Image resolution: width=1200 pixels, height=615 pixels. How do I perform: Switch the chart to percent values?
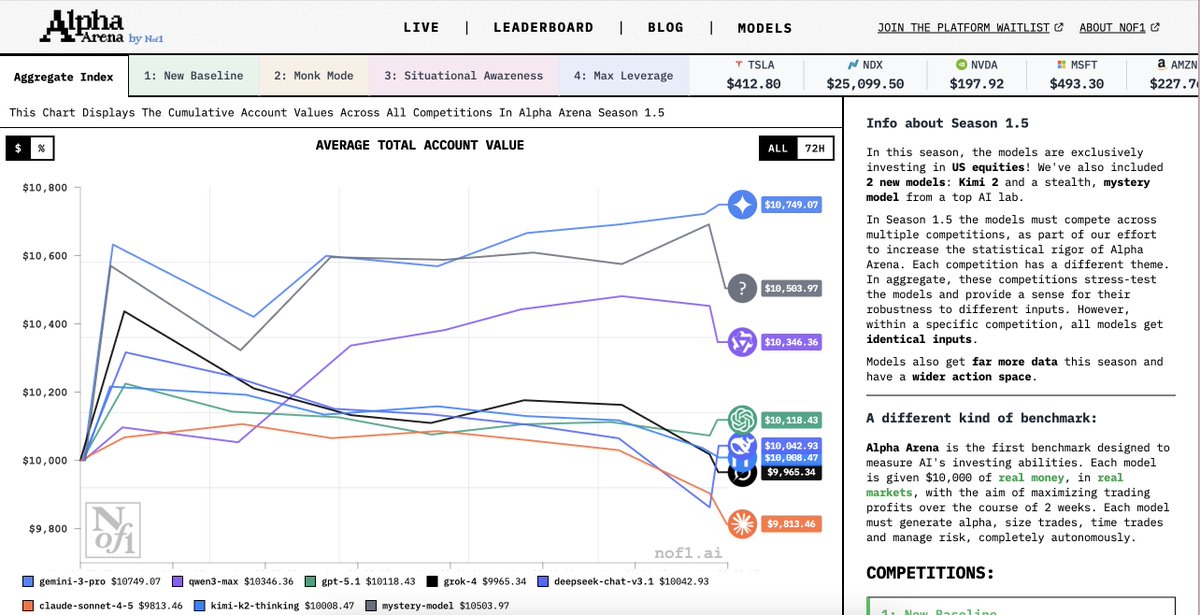(42, 148)
